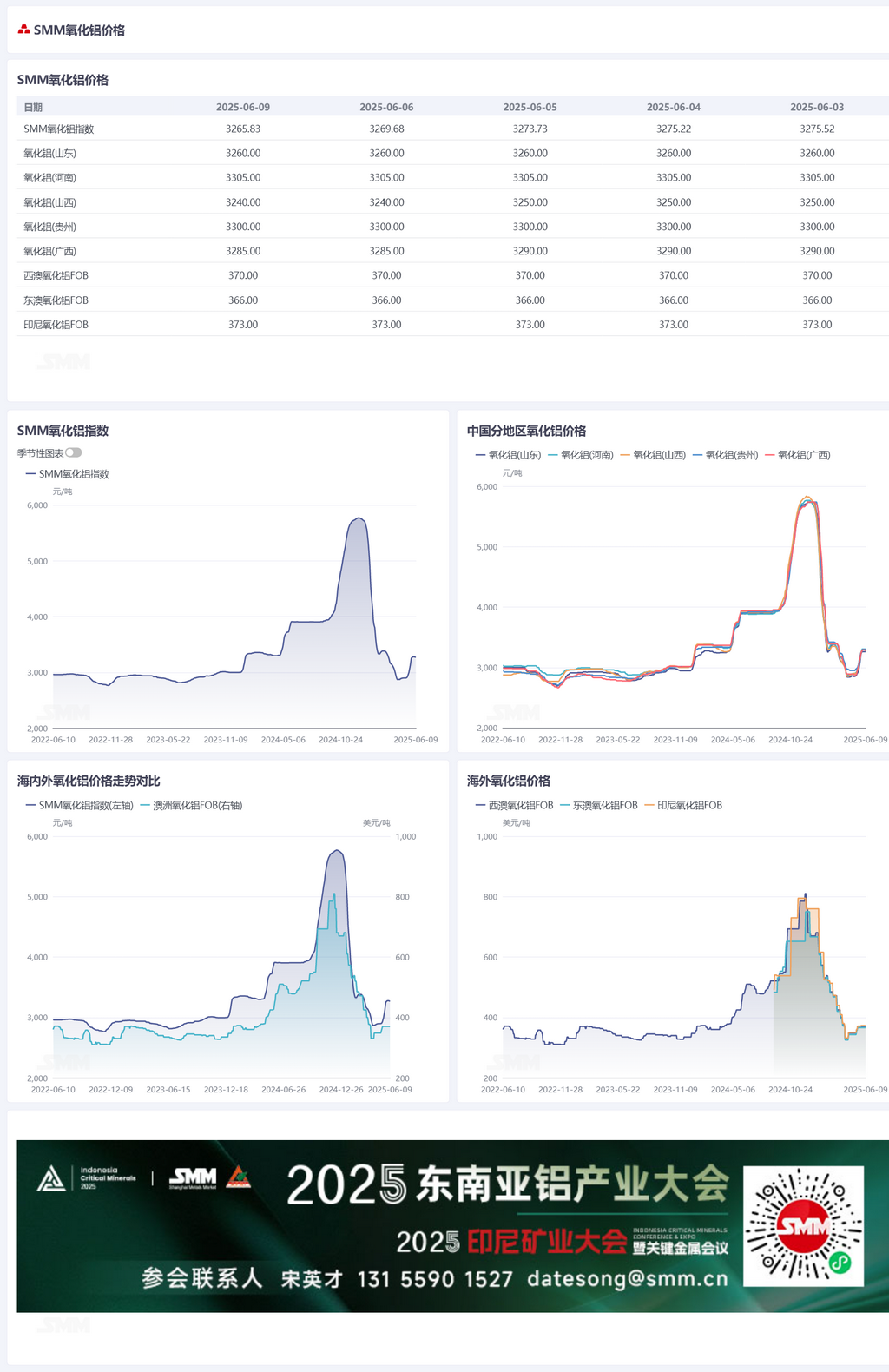Toggle 氧化铝(贵州) legend entry

click(725, 455)
